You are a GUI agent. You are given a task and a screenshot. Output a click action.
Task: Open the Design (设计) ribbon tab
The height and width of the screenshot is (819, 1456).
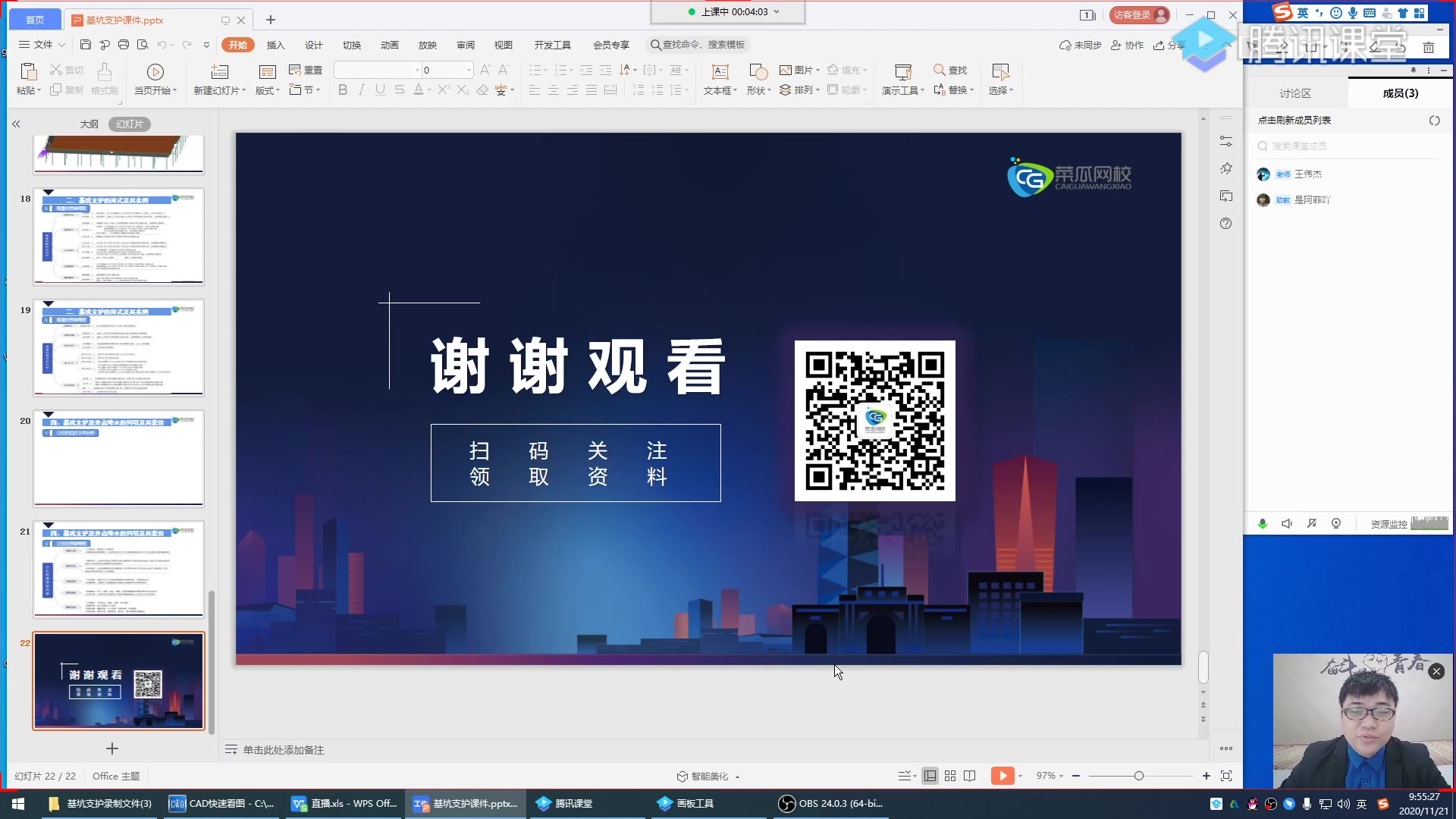coord(313,45)
